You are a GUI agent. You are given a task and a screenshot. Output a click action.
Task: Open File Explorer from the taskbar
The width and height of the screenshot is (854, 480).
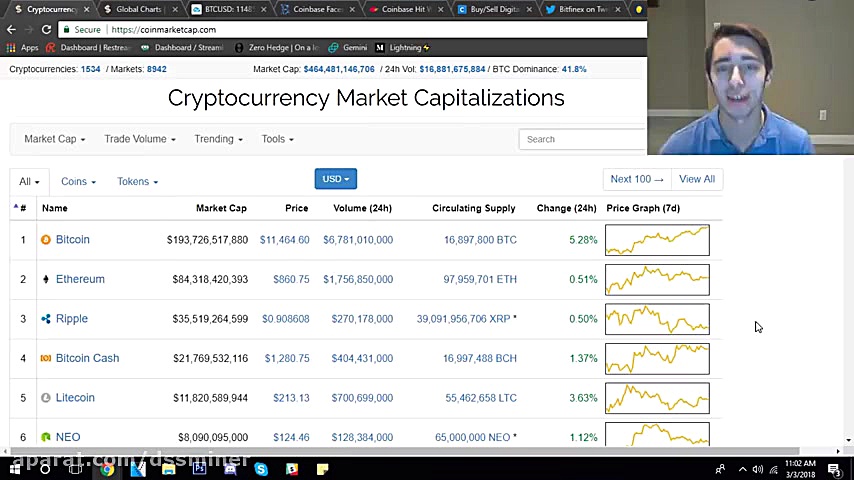[x=168, y=469]
